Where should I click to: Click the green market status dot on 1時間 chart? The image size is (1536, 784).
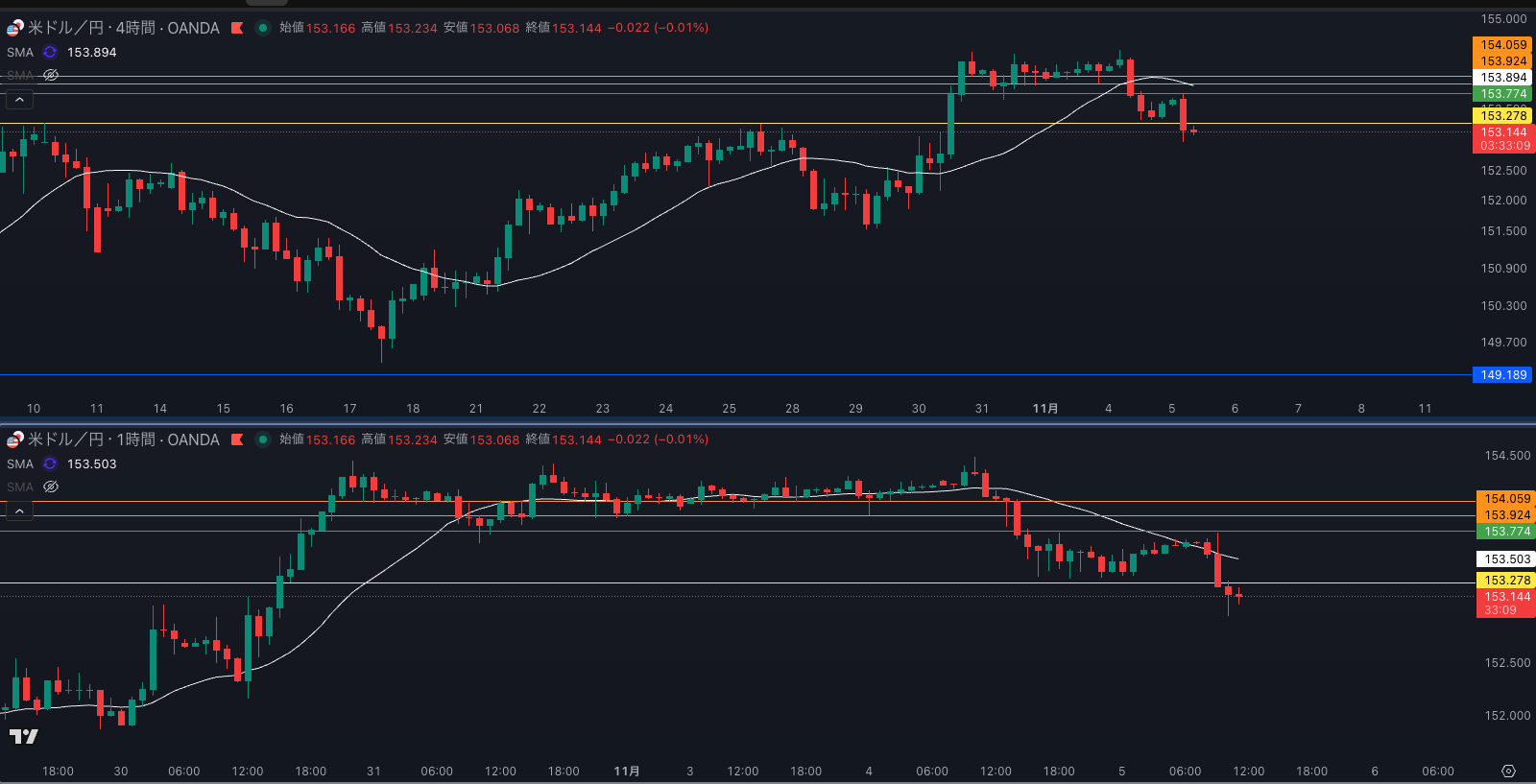[x=262, y=440]
